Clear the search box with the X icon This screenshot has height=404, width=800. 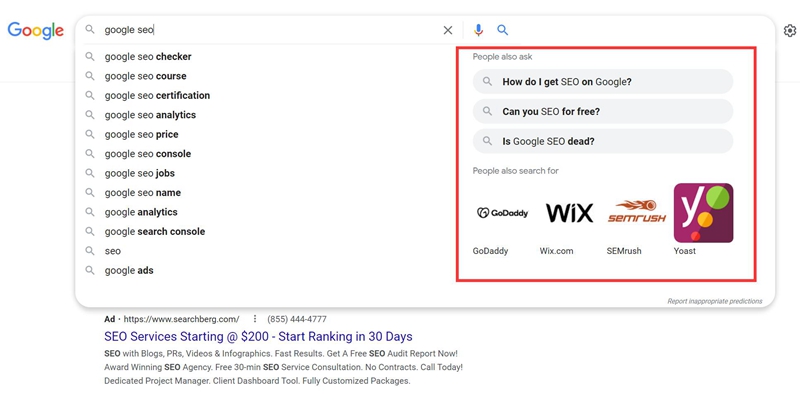pyautogui.click(x=448, y=30)
